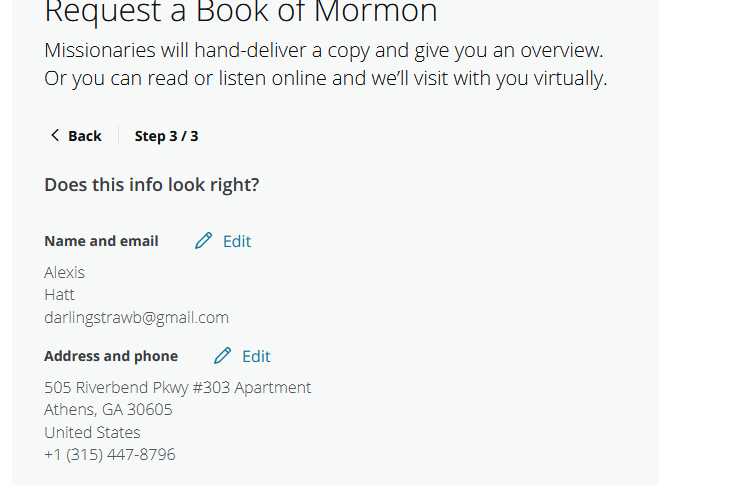The height and width of the screenshot is (485, 754).
Task: Open the Edit link for Name and email
Action: tap(237, 241)
